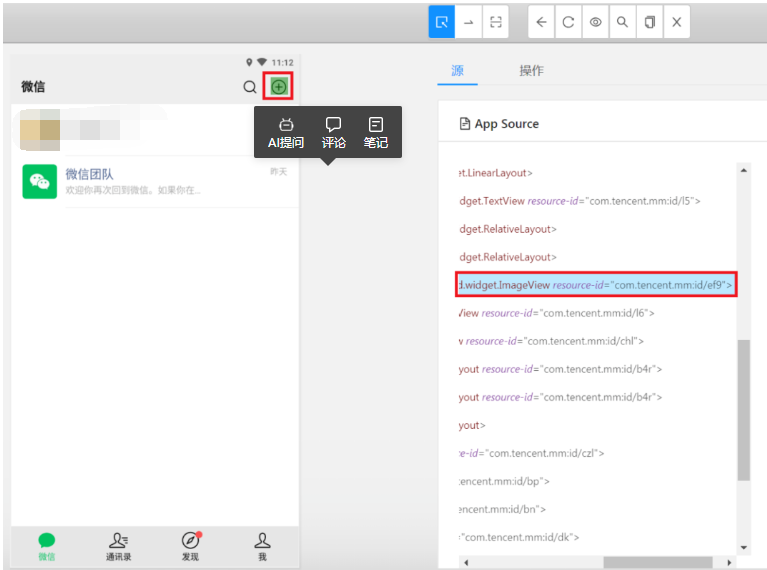
Task: Select source node with id l6
Action: point(557,313)
